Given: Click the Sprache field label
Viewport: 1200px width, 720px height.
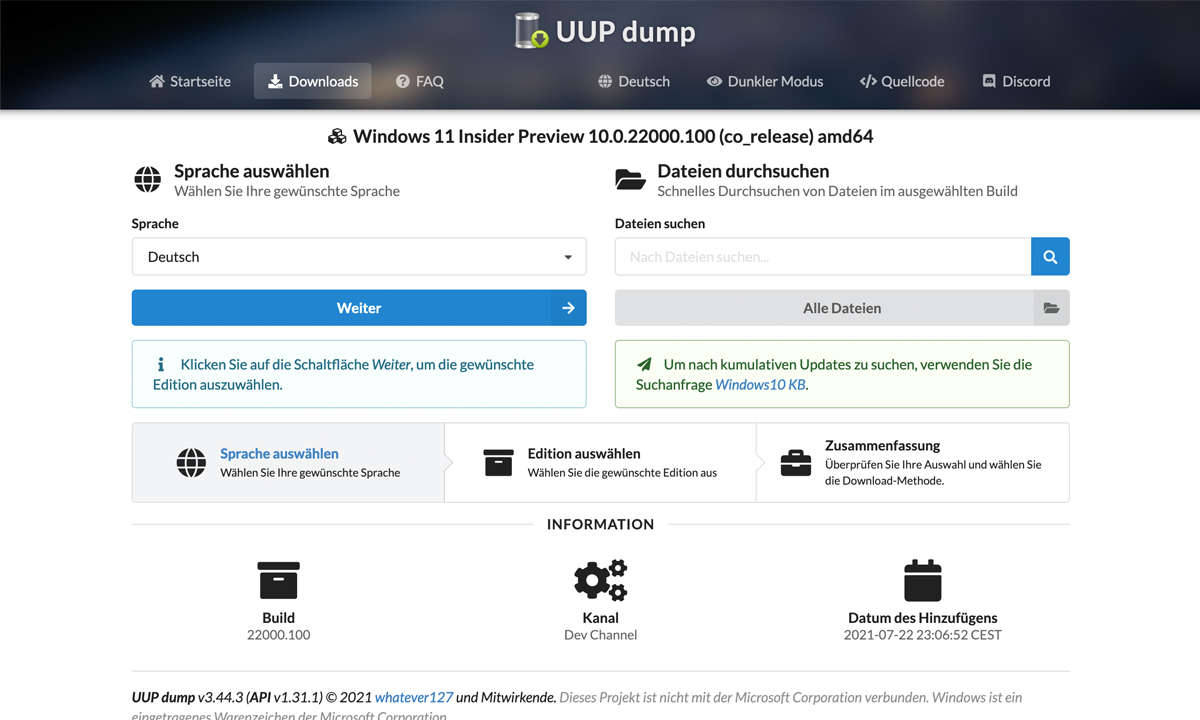Looking at the screenshot, I should [x=155, y=224].
